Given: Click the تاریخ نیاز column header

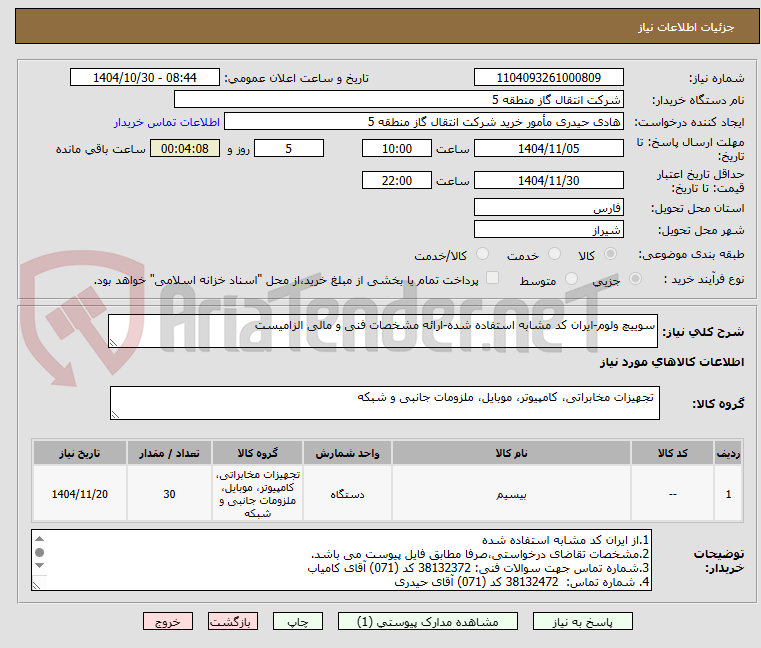Looking at the screenshot, I should (x=80, y=453).
